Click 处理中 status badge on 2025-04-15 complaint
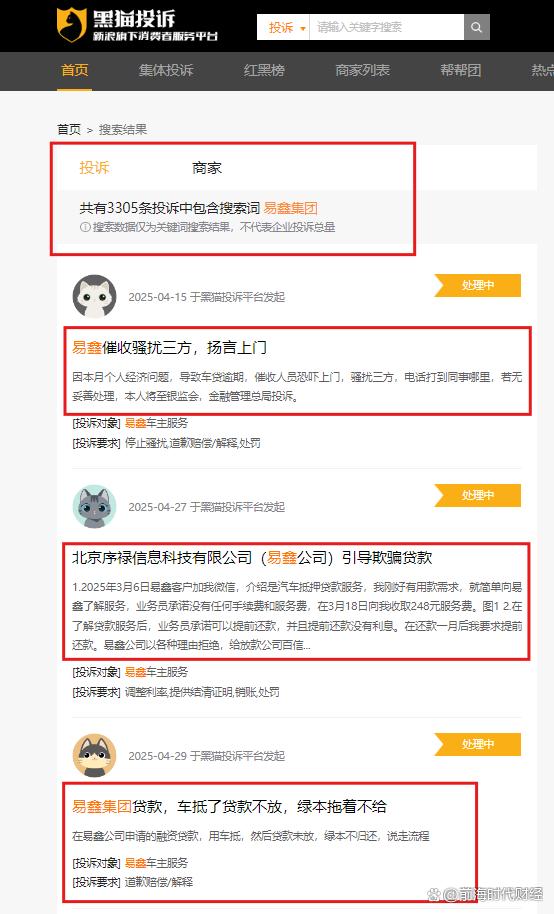 click(x=478, y=286)
